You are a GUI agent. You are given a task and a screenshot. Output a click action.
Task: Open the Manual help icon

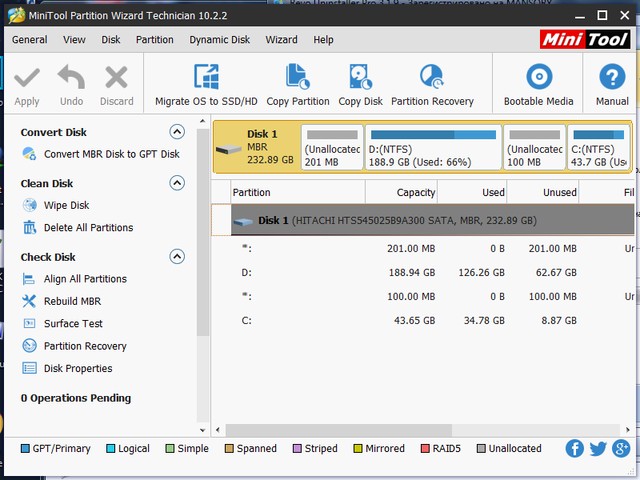(x=612, y=78)
